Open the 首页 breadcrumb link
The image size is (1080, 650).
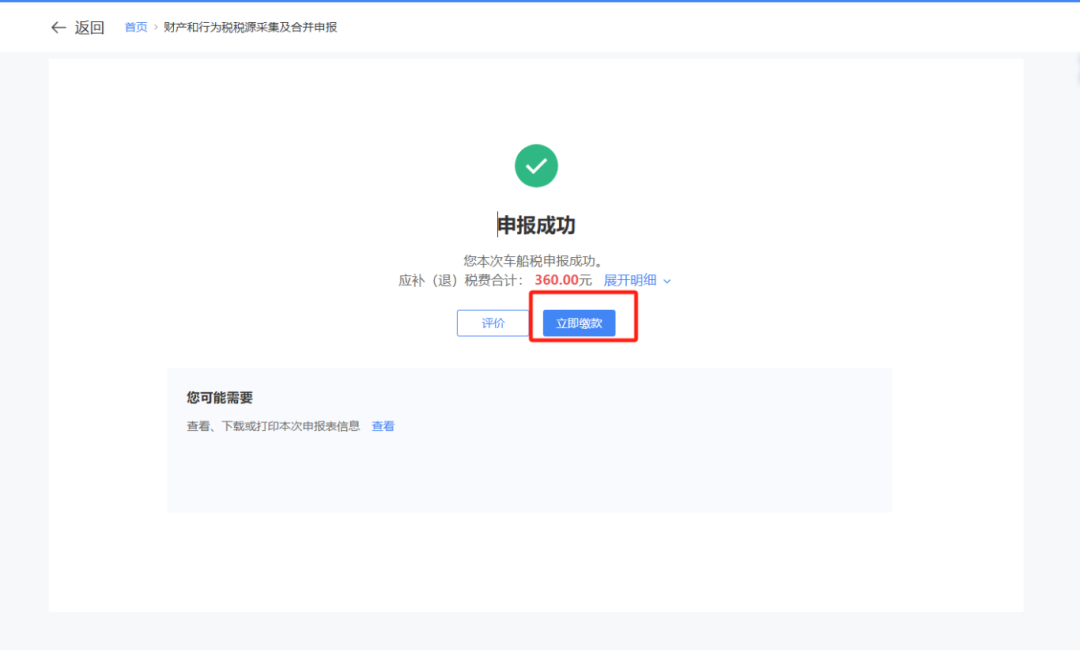coord(136,27)
